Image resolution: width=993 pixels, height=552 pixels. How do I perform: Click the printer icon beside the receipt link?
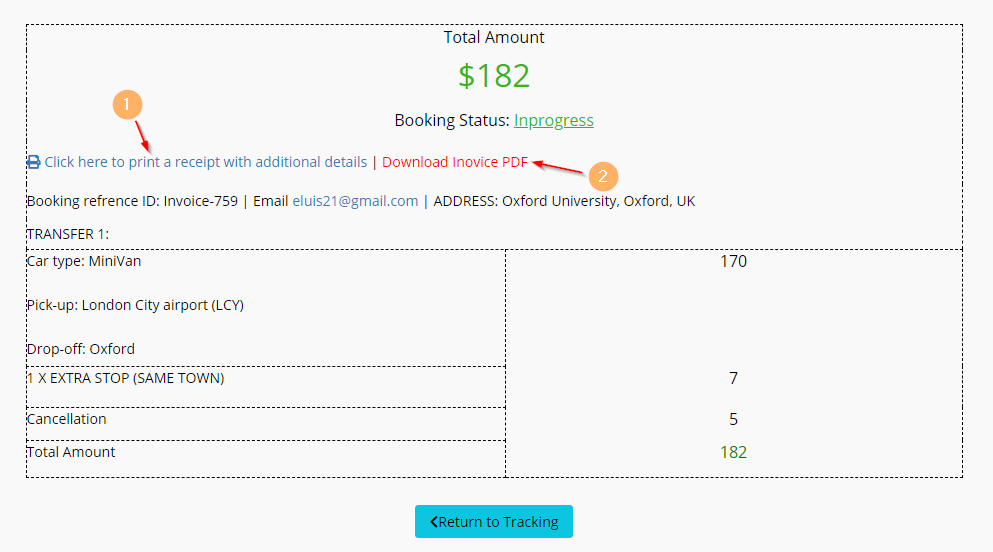pyautogui.click(x=33, y=162)
